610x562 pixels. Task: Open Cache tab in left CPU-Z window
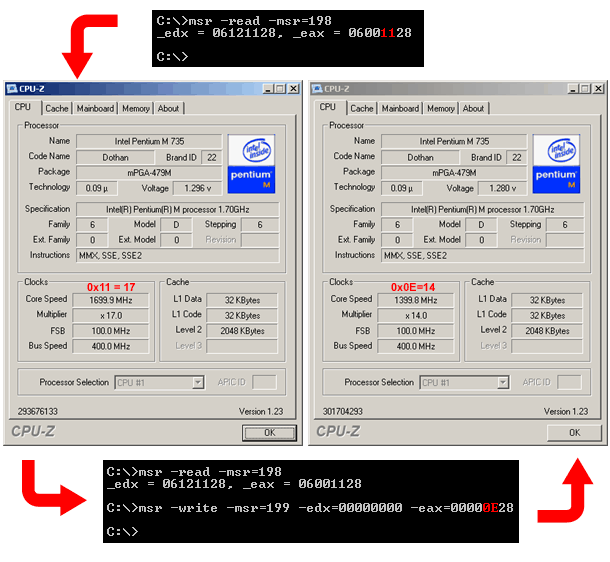pos(57,109)
